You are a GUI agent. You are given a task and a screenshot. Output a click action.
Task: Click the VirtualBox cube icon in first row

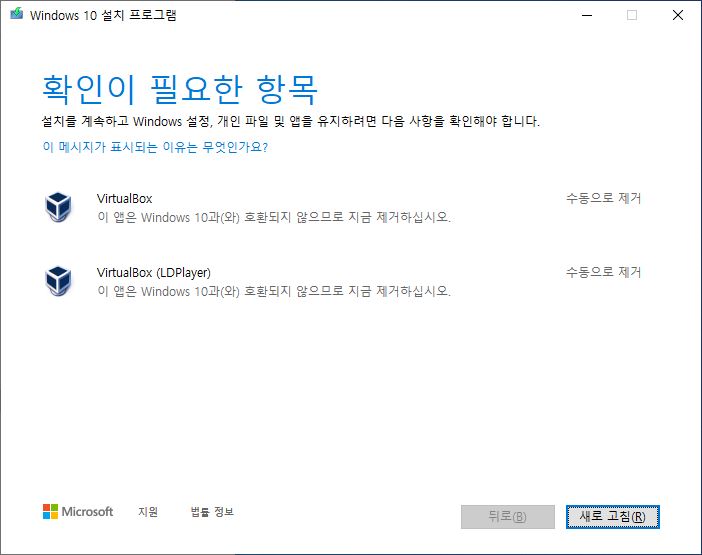(59, 207)
